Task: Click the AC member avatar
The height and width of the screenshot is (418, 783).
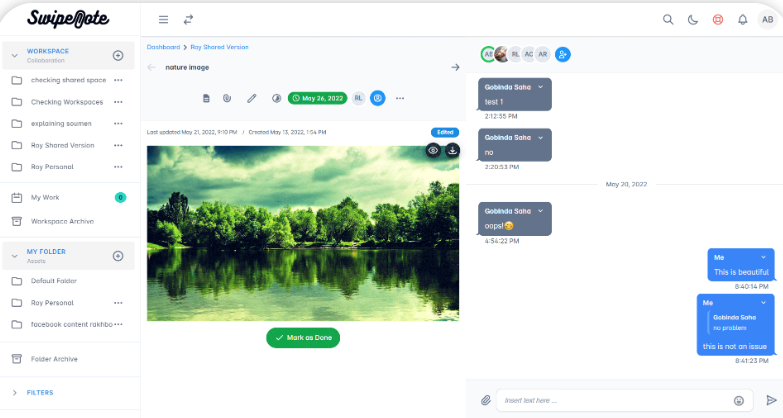Action: click(528, 54)
